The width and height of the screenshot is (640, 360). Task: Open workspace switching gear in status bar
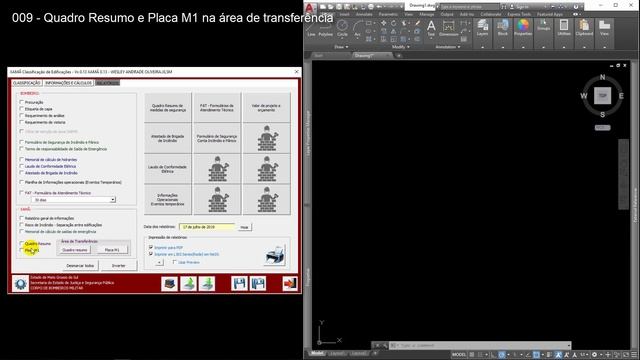click(x=595, y=355)
